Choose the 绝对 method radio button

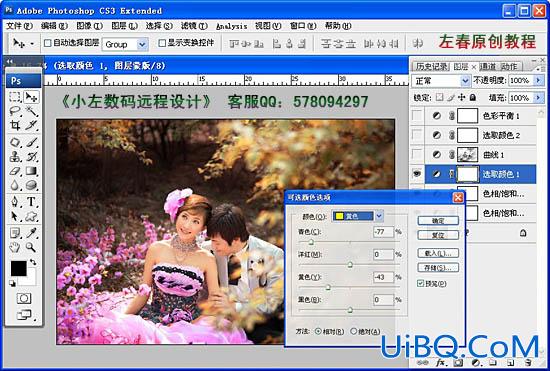click(353, 331)
